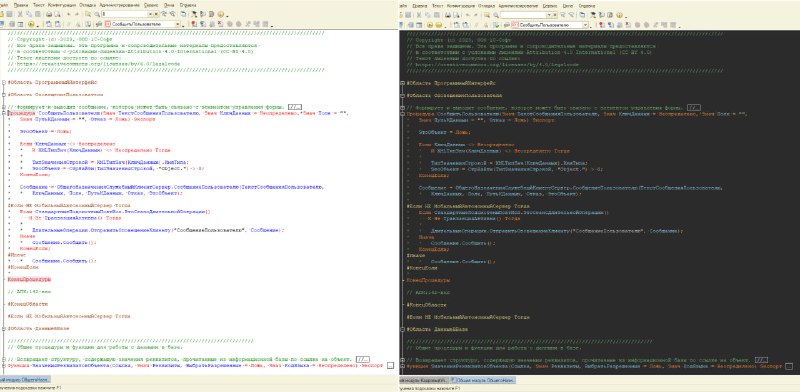This screenshot has width=800, height=392.
Task: Find icon in dark-theme window toolbar
Action: (487, 15)
